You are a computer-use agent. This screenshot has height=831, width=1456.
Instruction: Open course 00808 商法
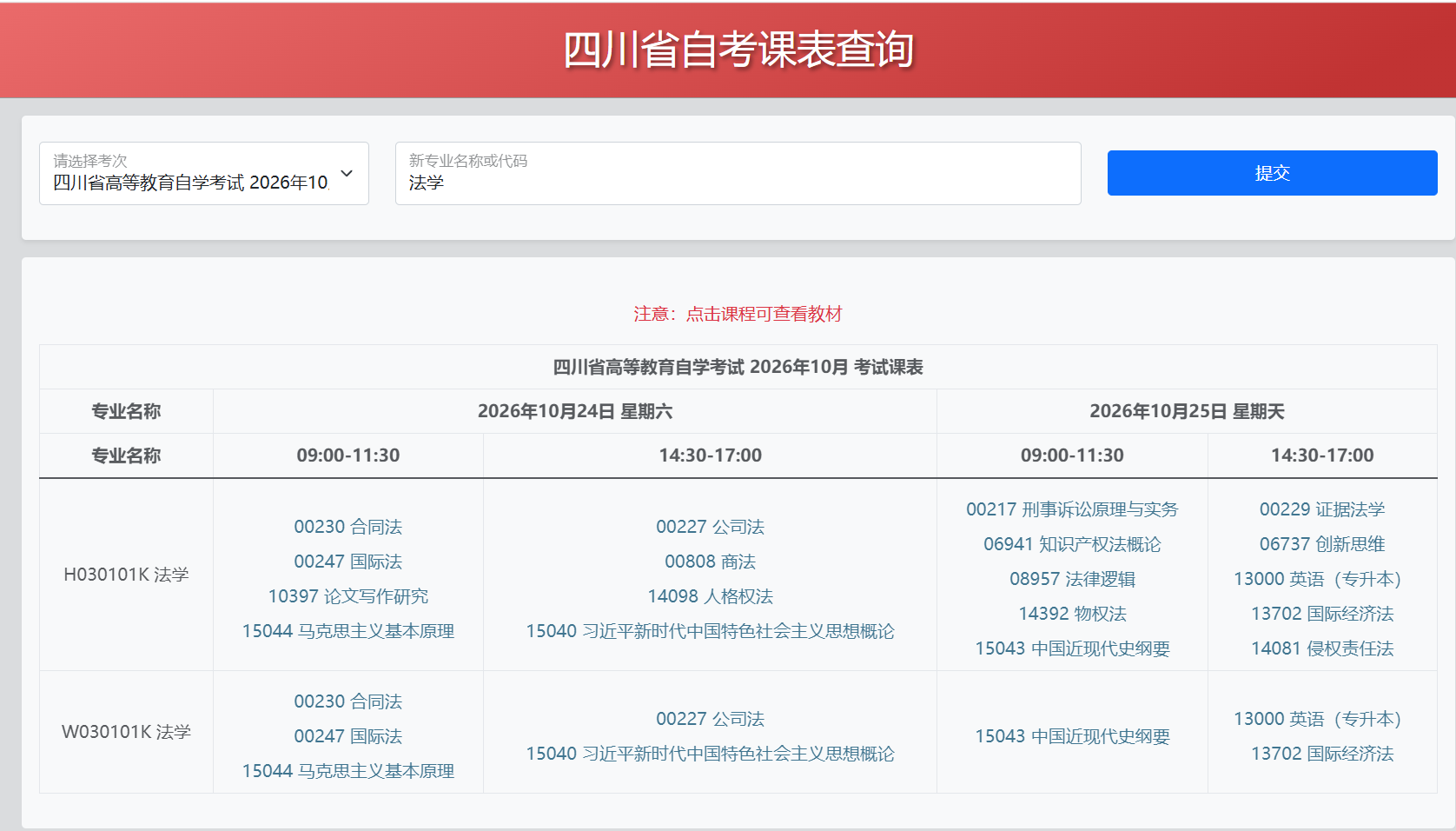pyautogui.click(x=710, y=562)
